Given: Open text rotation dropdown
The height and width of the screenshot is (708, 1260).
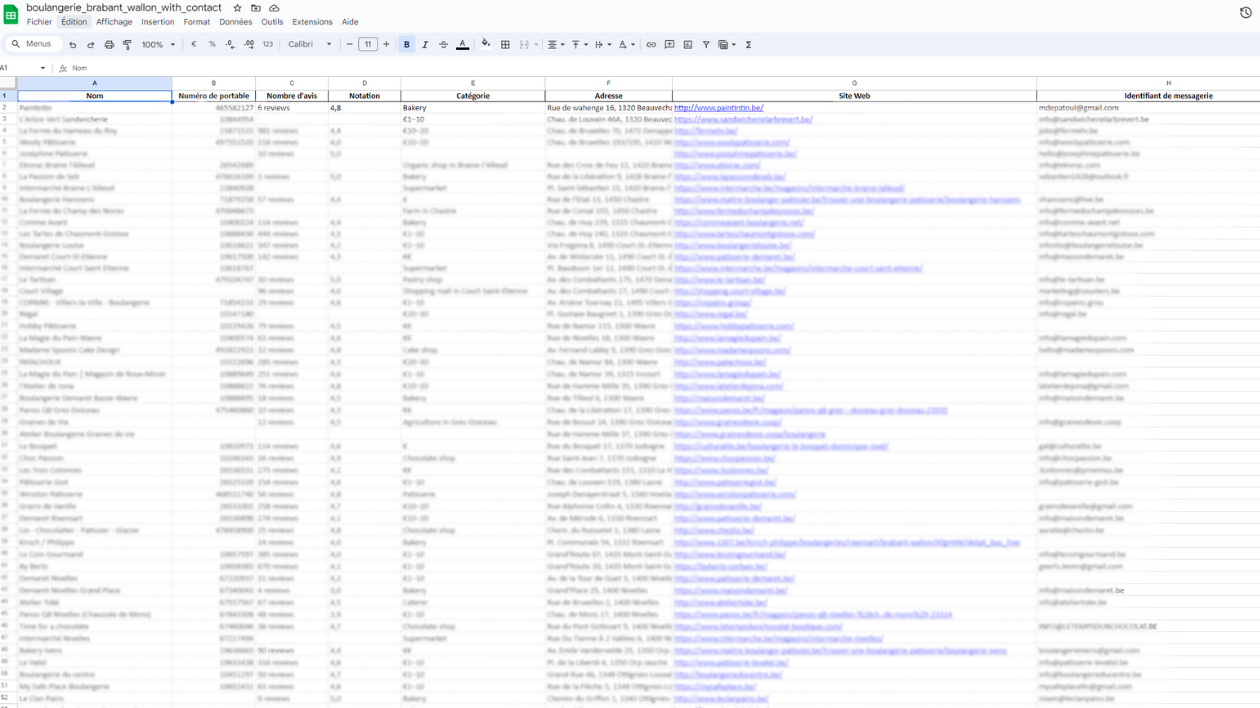Looking at the screenshot, I should [625, 45].
